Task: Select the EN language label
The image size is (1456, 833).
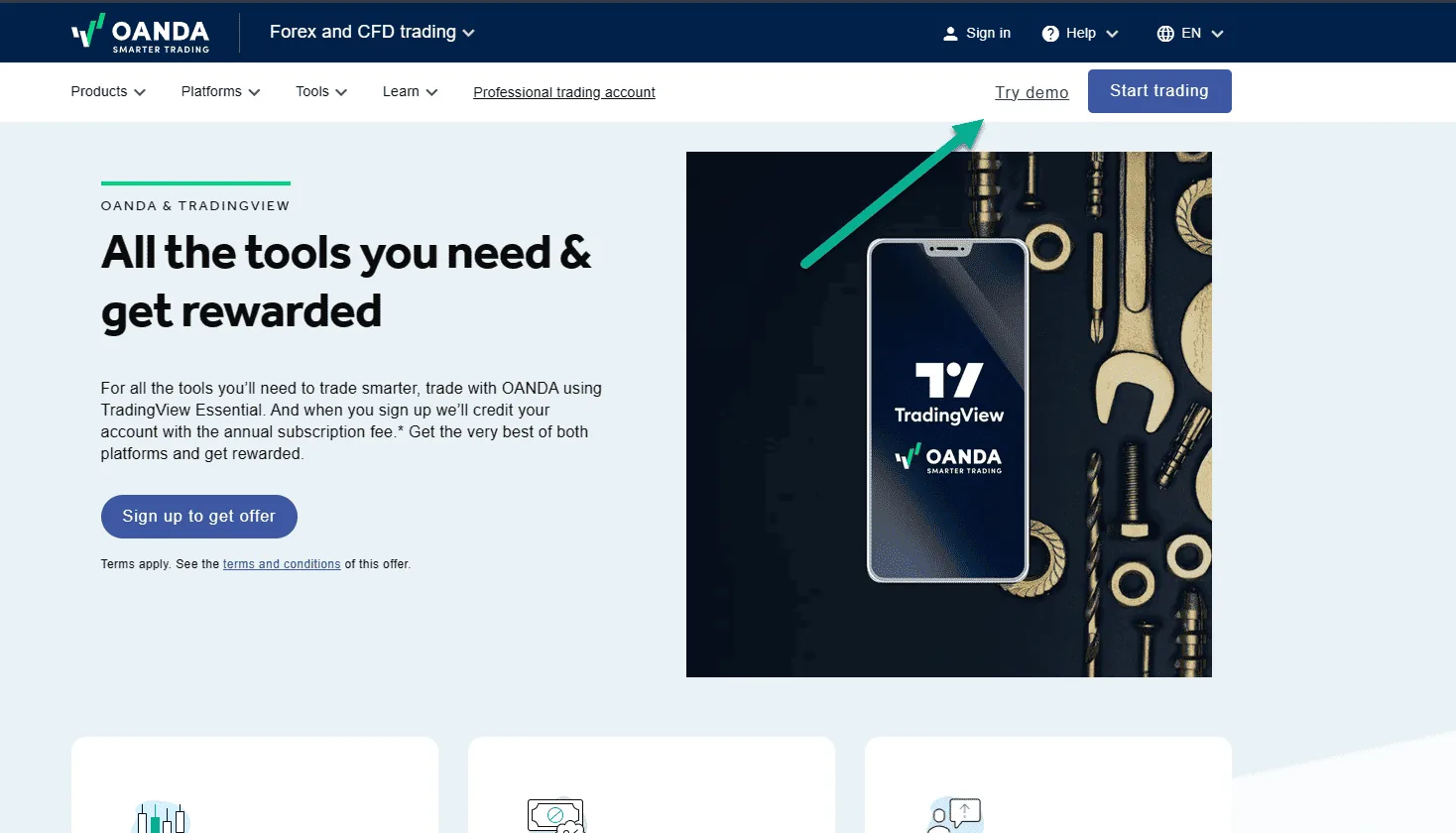Action: 1191,34
